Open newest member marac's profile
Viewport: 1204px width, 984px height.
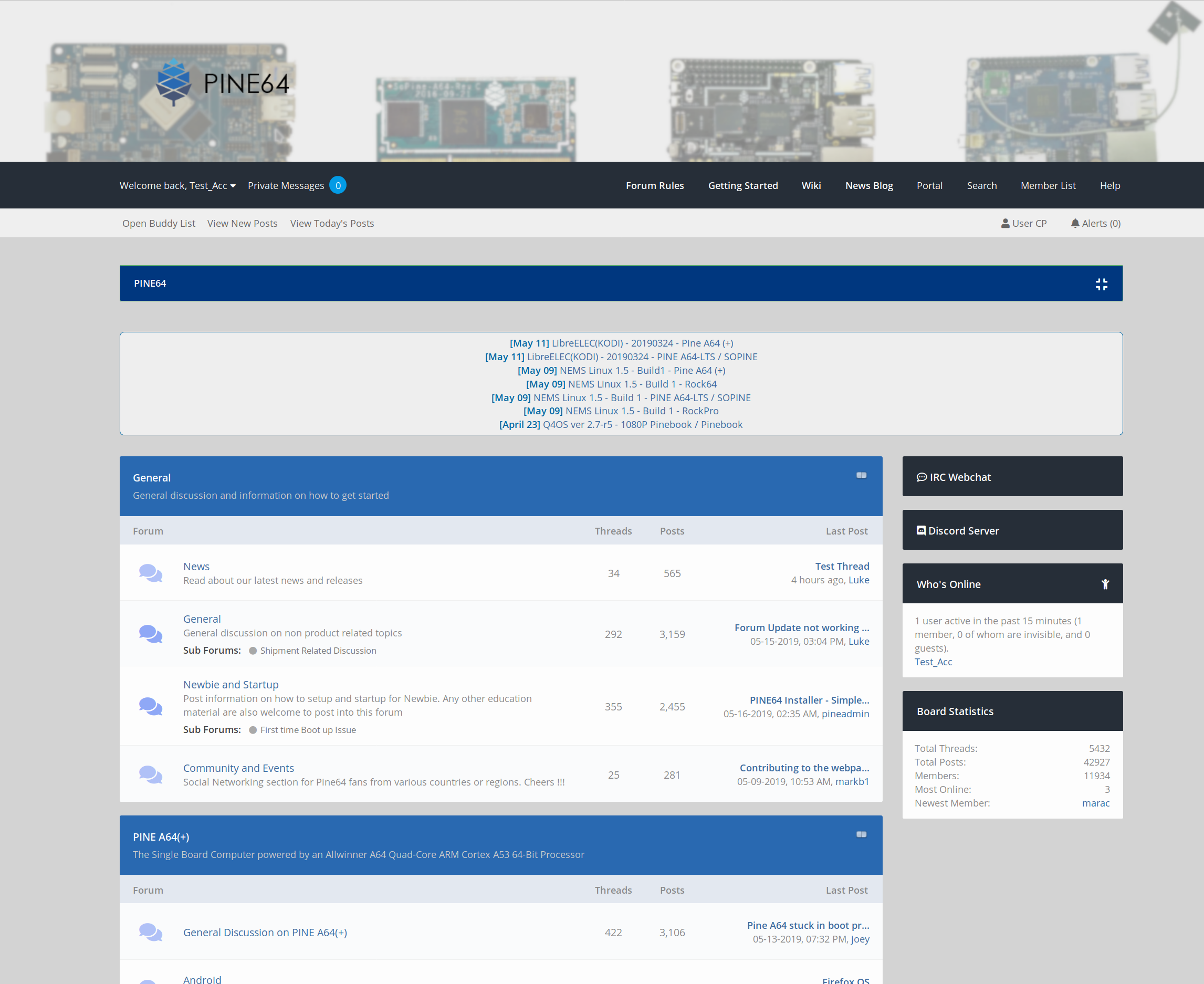click(x=1096, y=803)
